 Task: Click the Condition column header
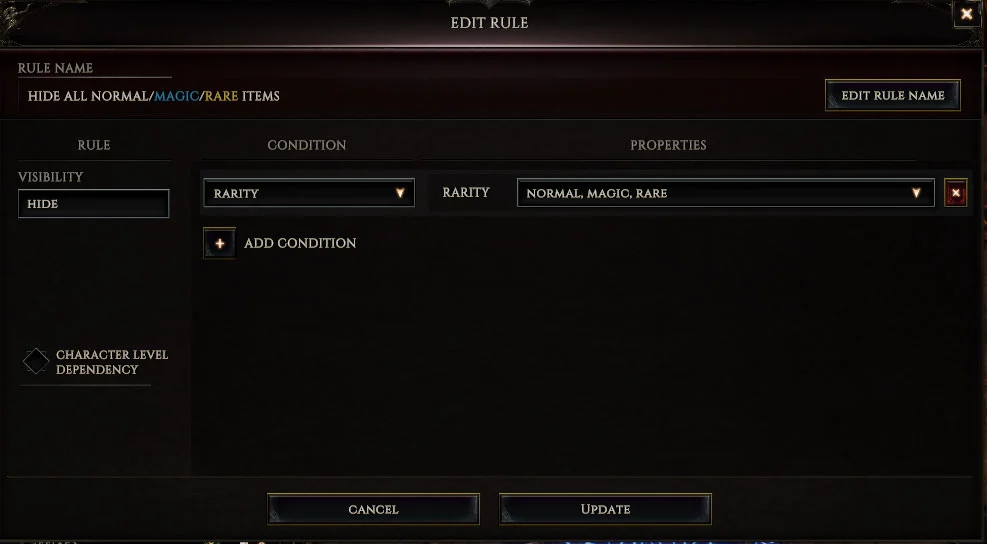[x=307, y=145]
